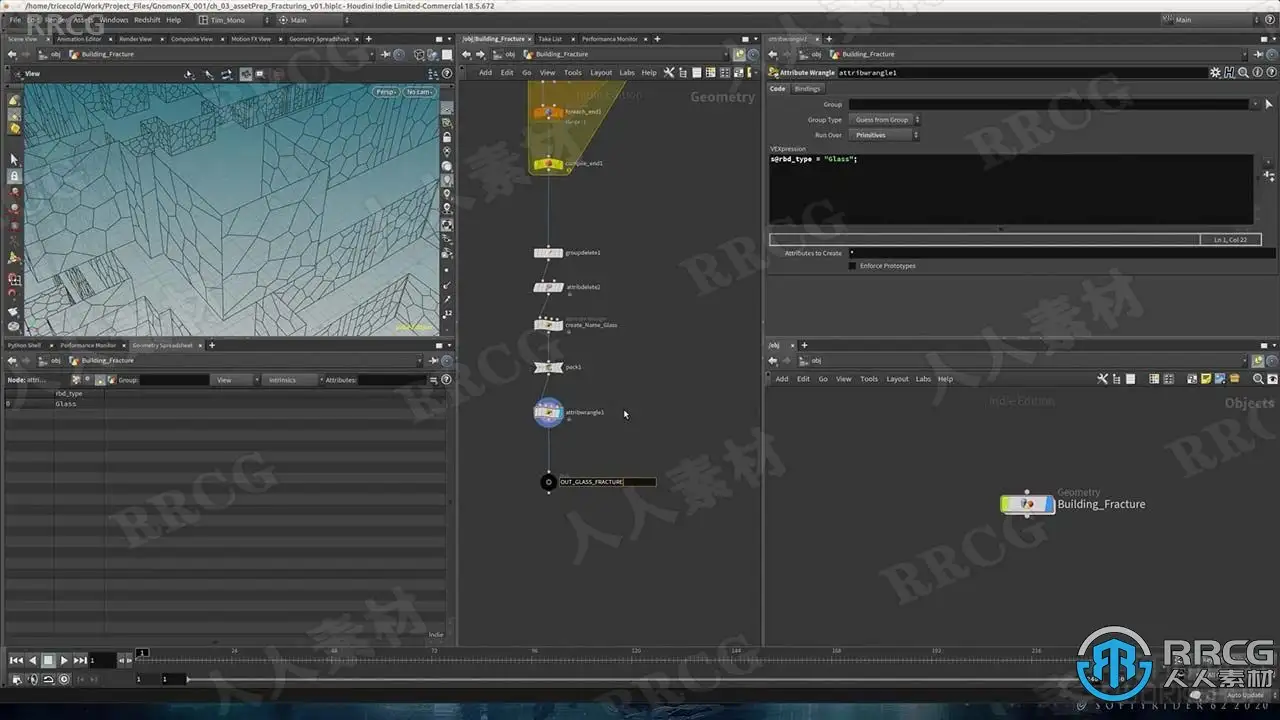Activate the select arrow tool in viewport
1280x720 pixels.
pos(14,159)
